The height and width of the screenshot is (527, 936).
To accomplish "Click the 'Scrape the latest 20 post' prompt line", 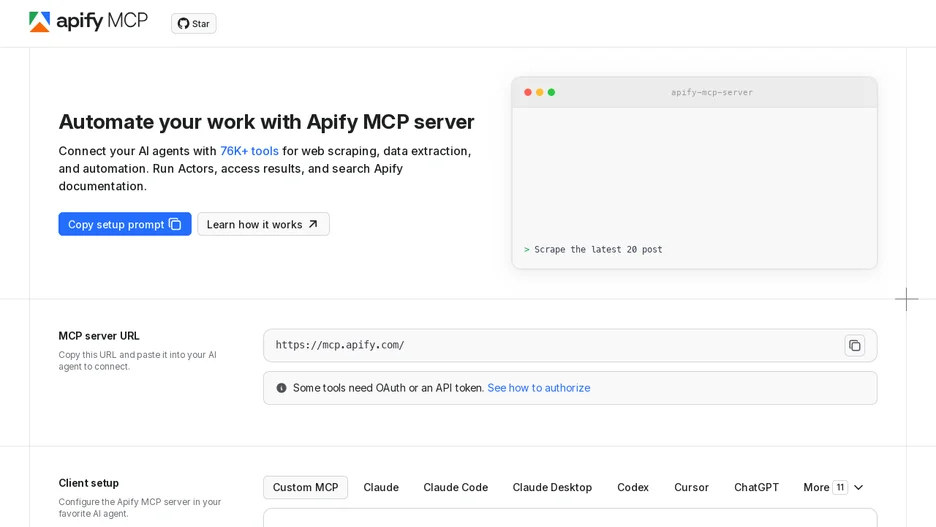I will [x=593, y=249].
